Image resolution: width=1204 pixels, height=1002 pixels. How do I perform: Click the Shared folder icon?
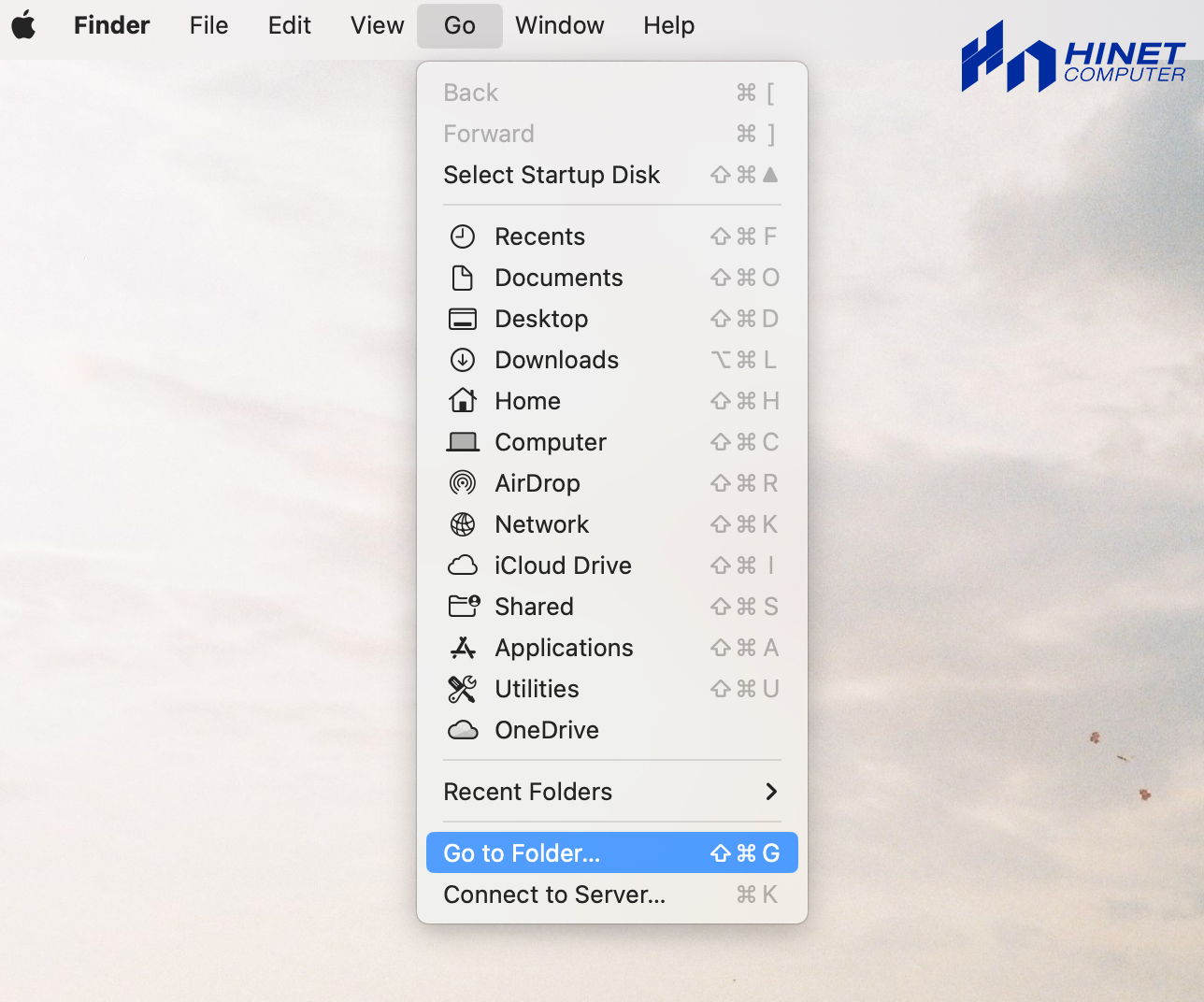click(x=464, y=607)
